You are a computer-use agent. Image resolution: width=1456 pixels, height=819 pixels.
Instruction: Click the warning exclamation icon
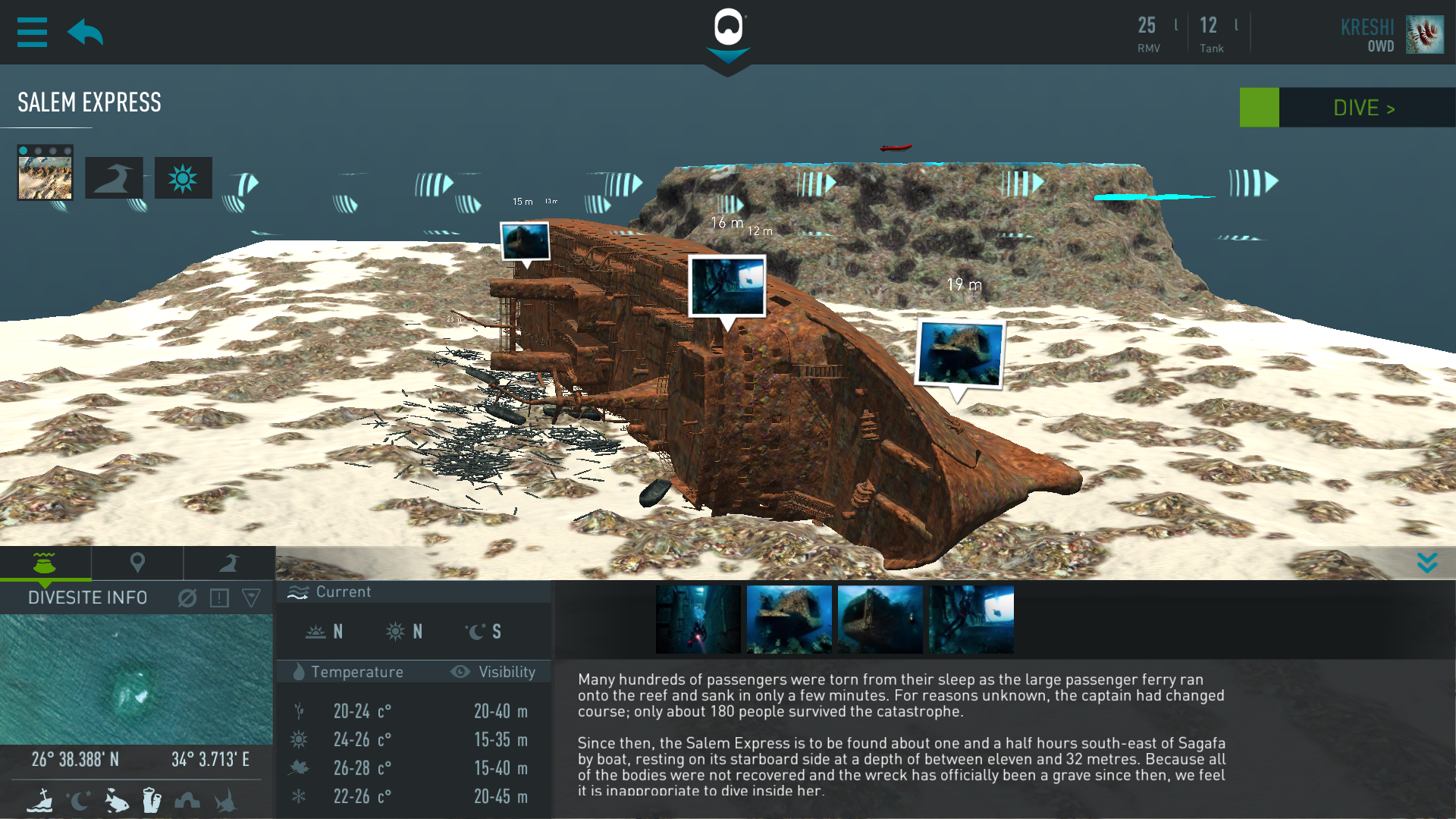pyautogui.click(x=219, y=598)
